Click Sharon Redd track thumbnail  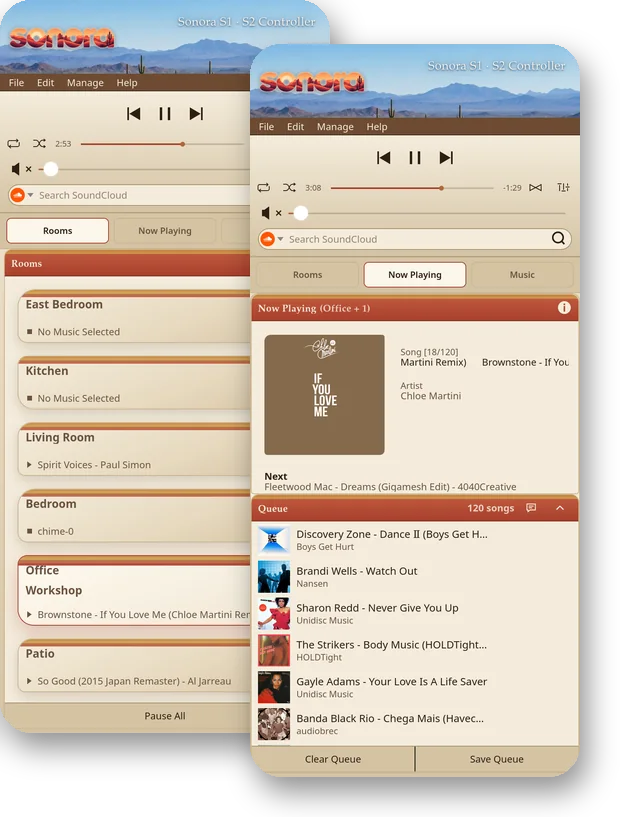point(274,614)
